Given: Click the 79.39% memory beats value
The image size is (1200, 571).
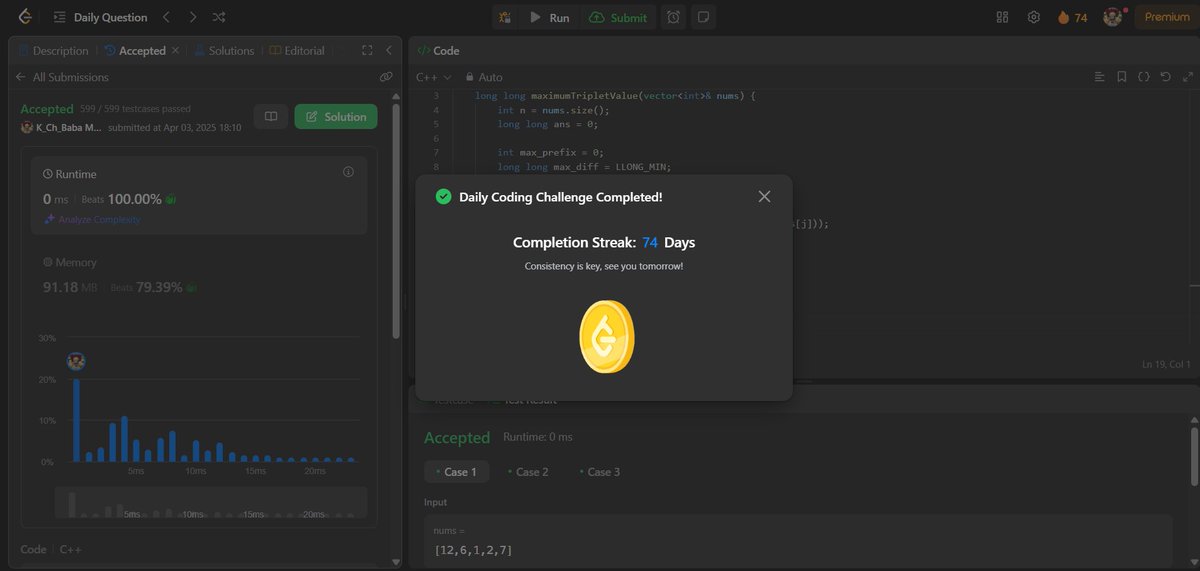Looking at the screenshot, I should (159, 287).
